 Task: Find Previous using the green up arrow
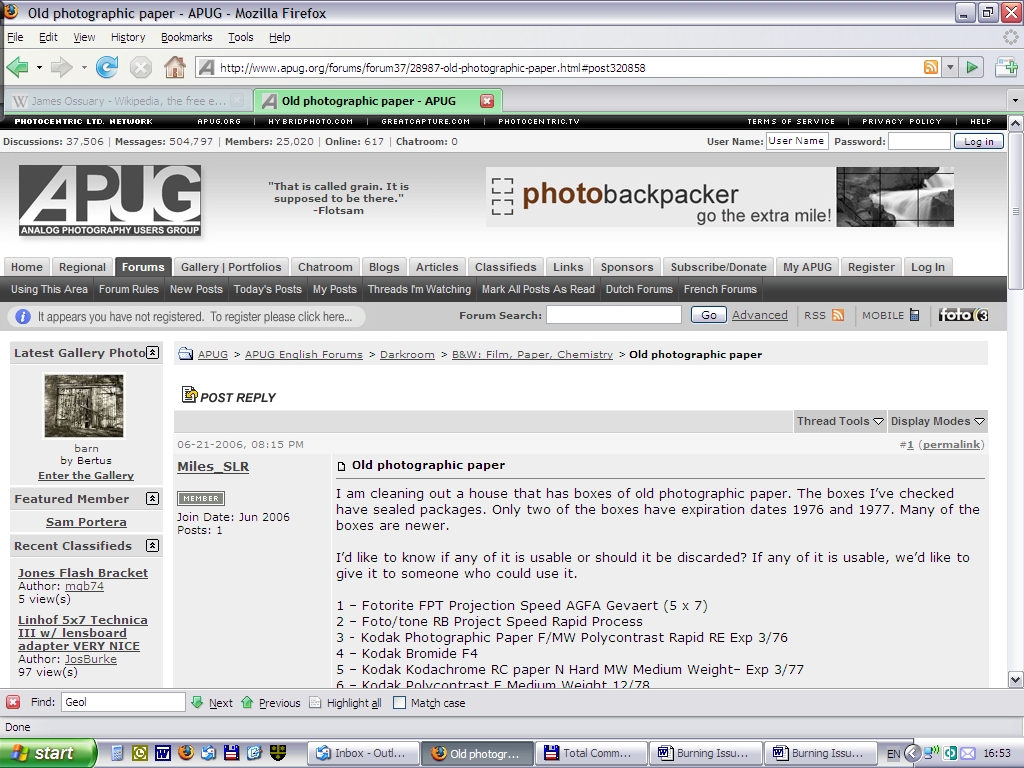coord(247,702)
